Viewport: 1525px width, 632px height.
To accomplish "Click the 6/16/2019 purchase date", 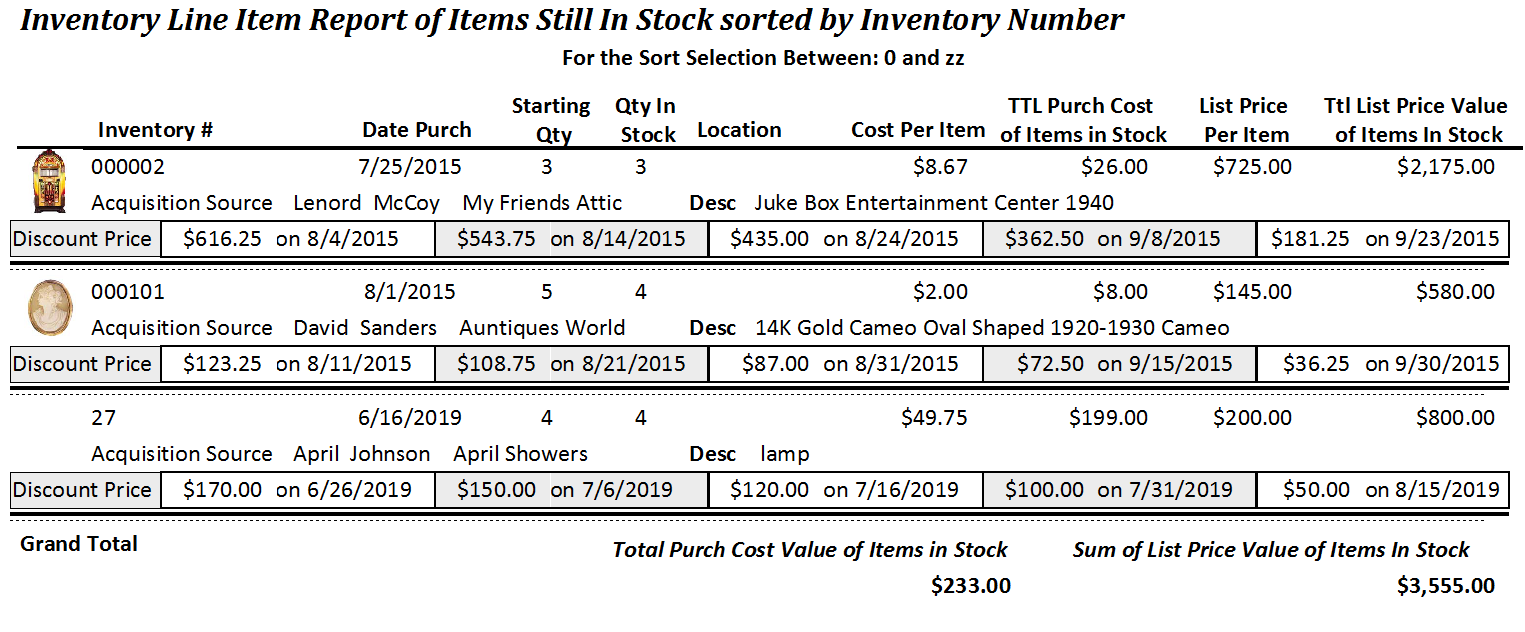I will pos(410,418).
